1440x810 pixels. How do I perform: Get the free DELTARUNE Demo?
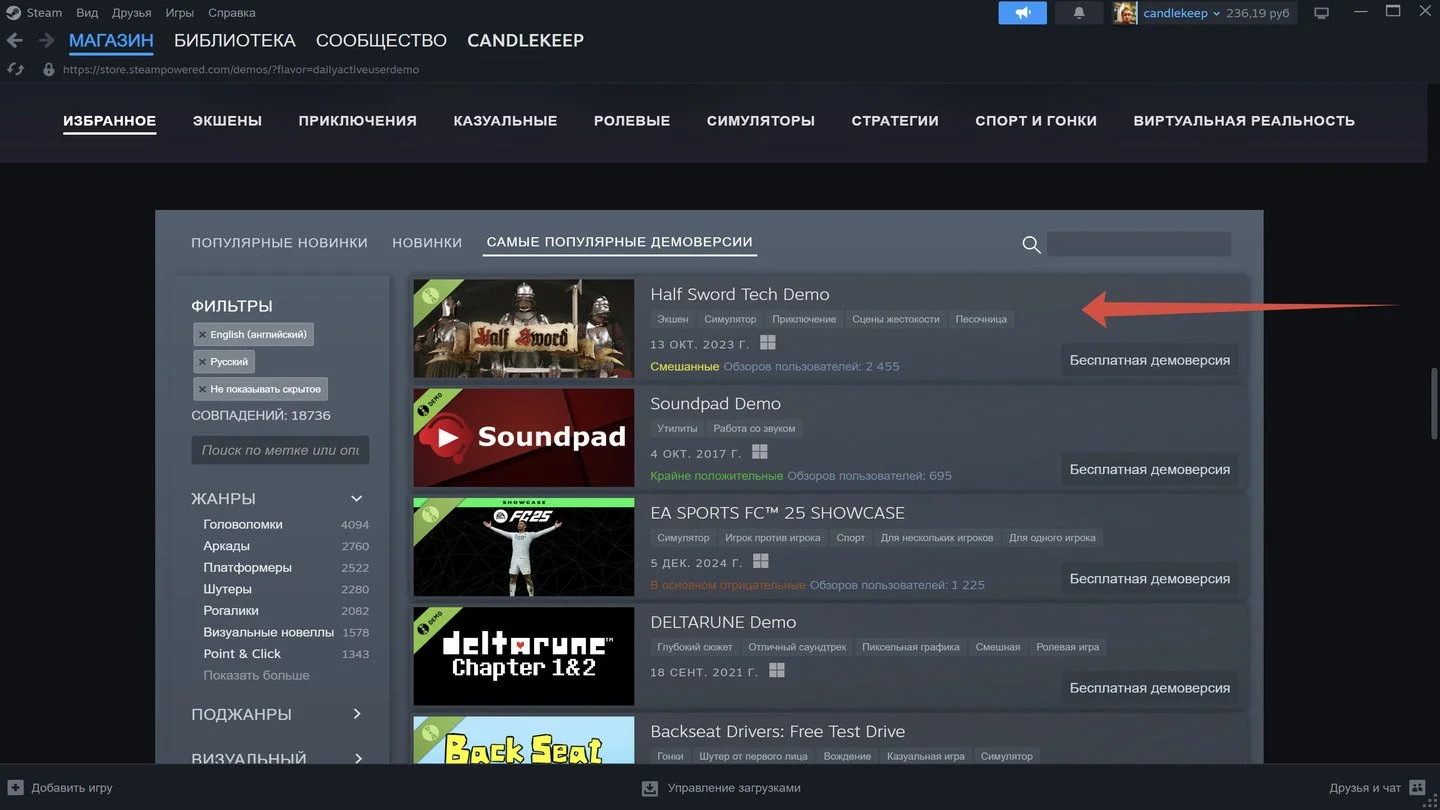pyautogui.click(x=1150, y=688)
